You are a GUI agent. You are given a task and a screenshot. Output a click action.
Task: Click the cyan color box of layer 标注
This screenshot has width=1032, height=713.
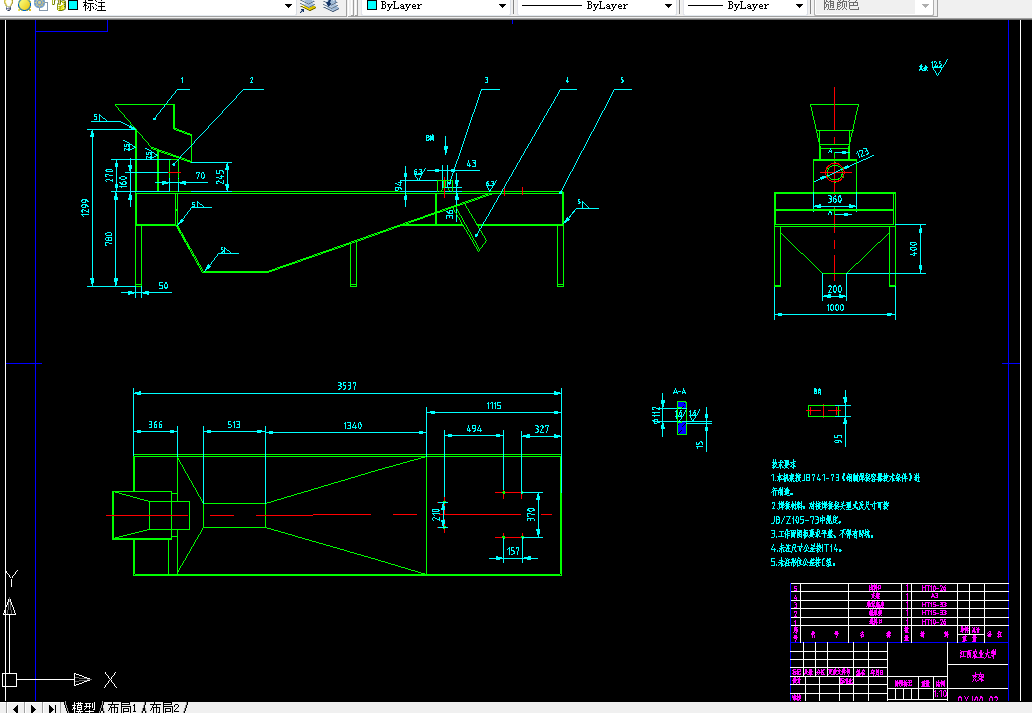point(73,5)
